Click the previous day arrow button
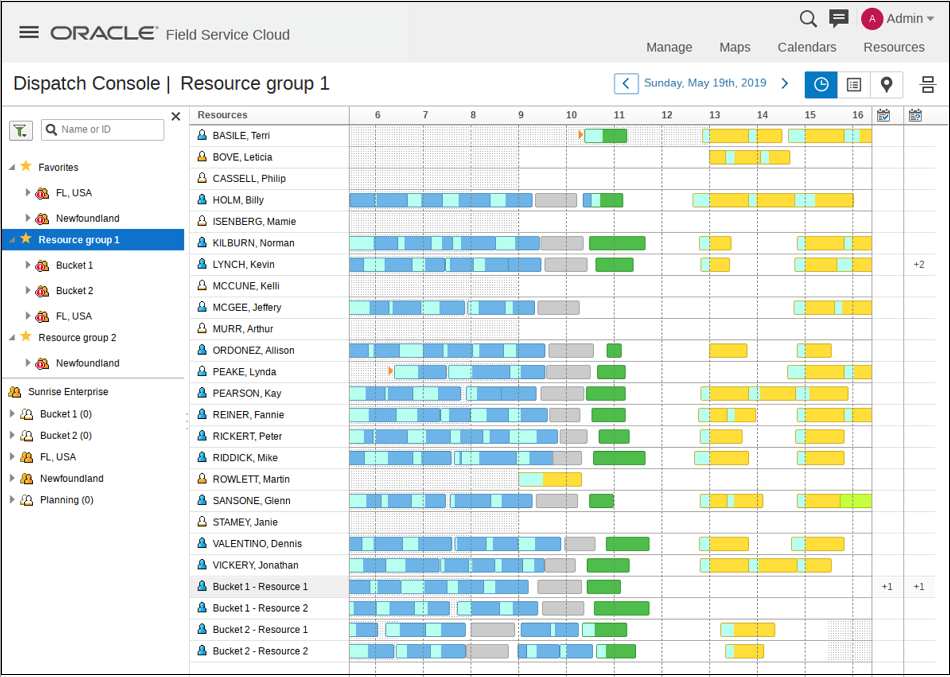 click(626, 84)
